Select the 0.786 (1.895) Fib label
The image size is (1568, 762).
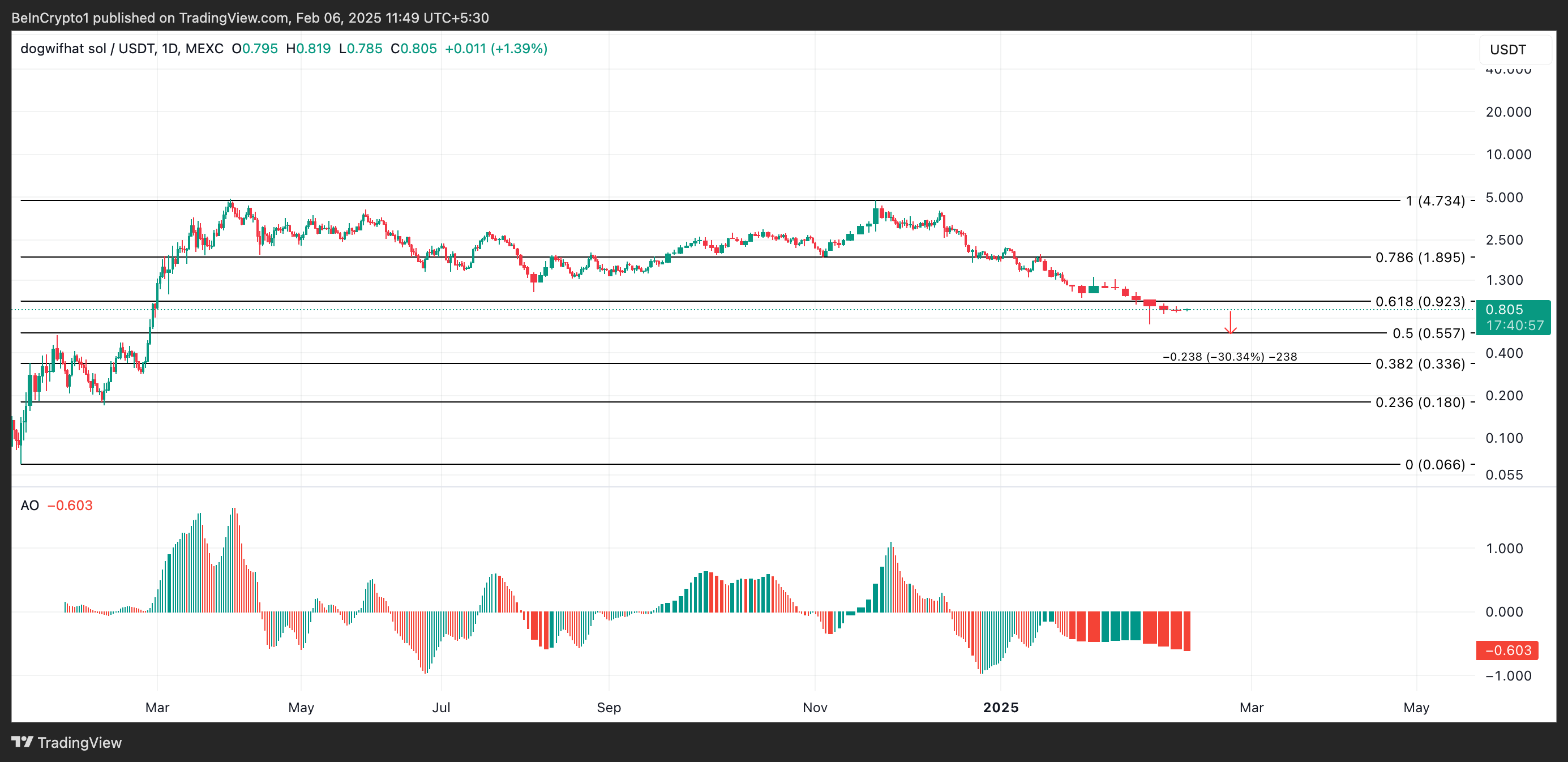(x=1420, y=258)
